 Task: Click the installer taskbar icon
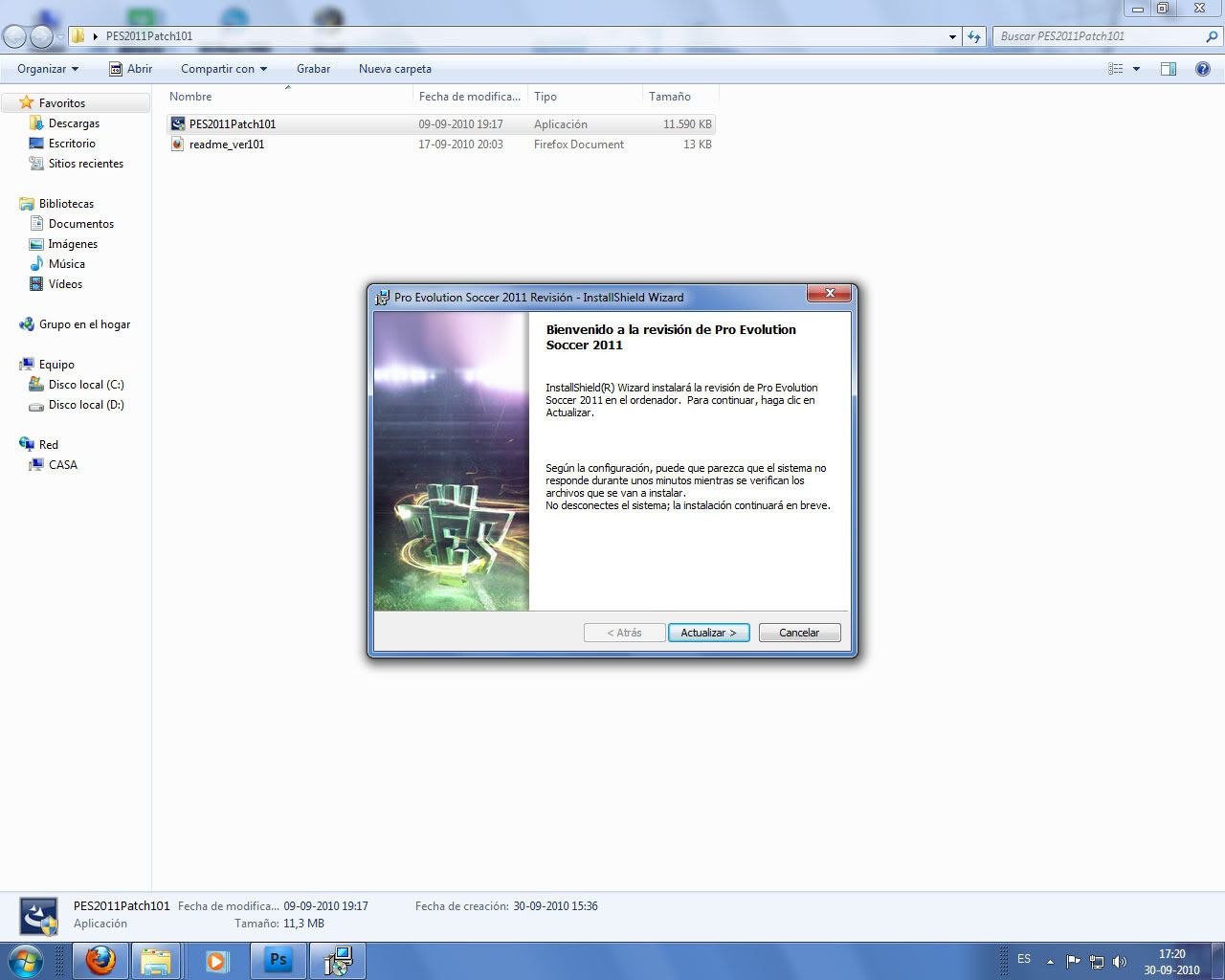click(x=338, y=960)
